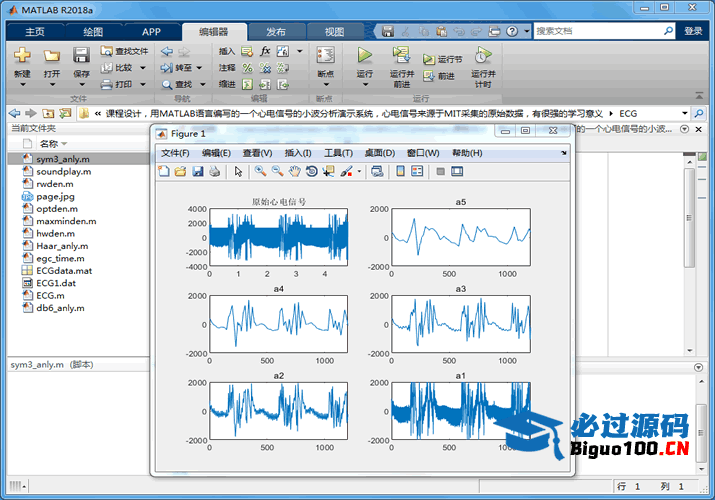Click the comment percent (%) icon
715x500 pixels.
(247, 67)
